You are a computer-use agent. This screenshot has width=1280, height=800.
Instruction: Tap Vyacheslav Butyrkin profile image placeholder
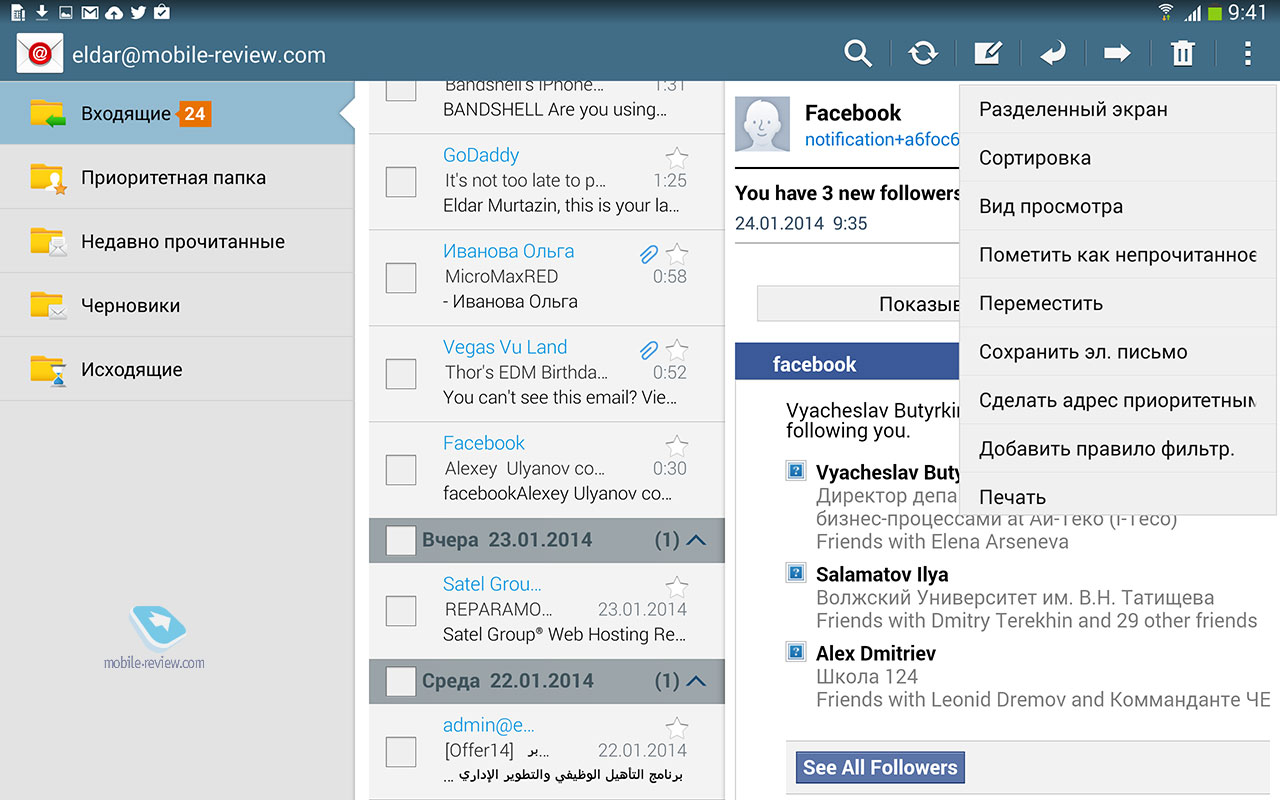click(x=796, y=470)
